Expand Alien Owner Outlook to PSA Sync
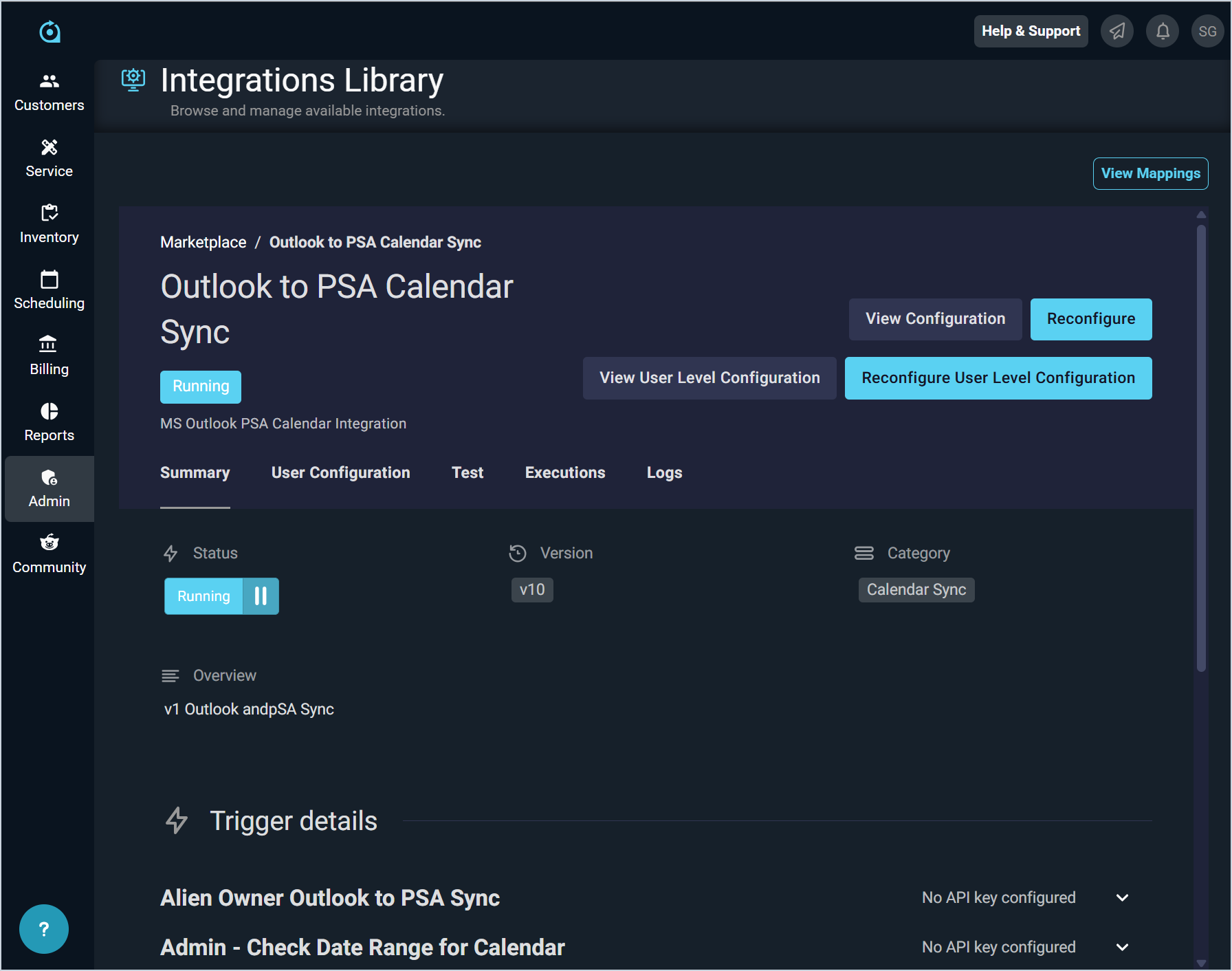This screenshot has height=971, width=1232. point(1122,898)
